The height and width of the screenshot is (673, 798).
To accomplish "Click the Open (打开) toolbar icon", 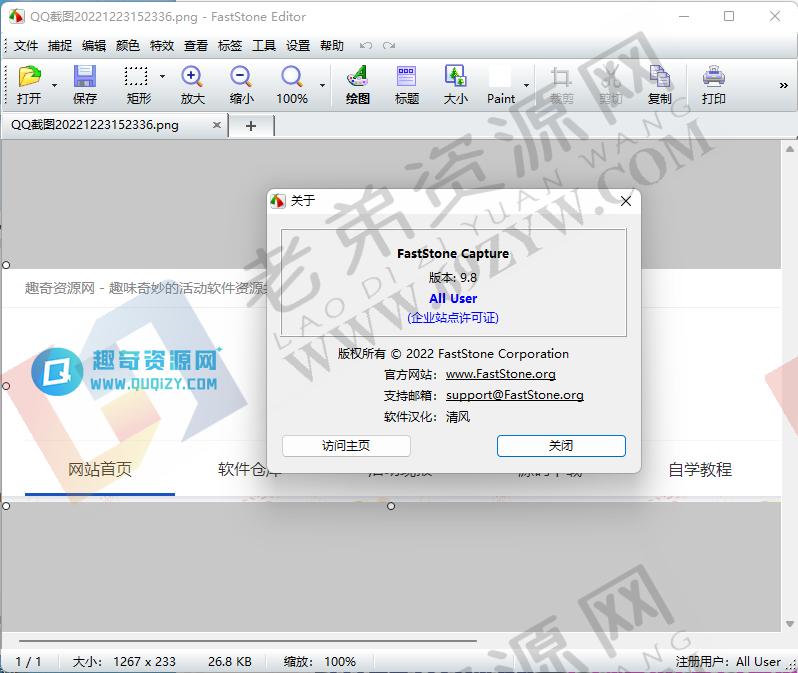I will point(29,76).
